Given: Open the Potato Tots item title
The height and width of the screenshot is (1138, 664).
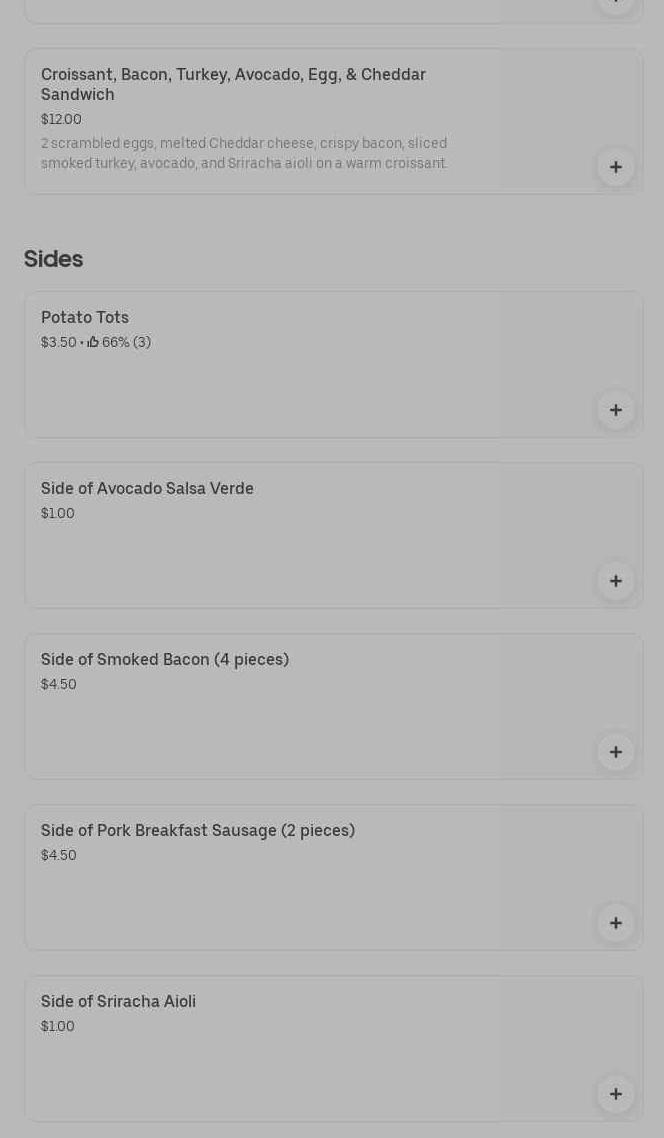Looking at the screenshot, I should (85, 318).
